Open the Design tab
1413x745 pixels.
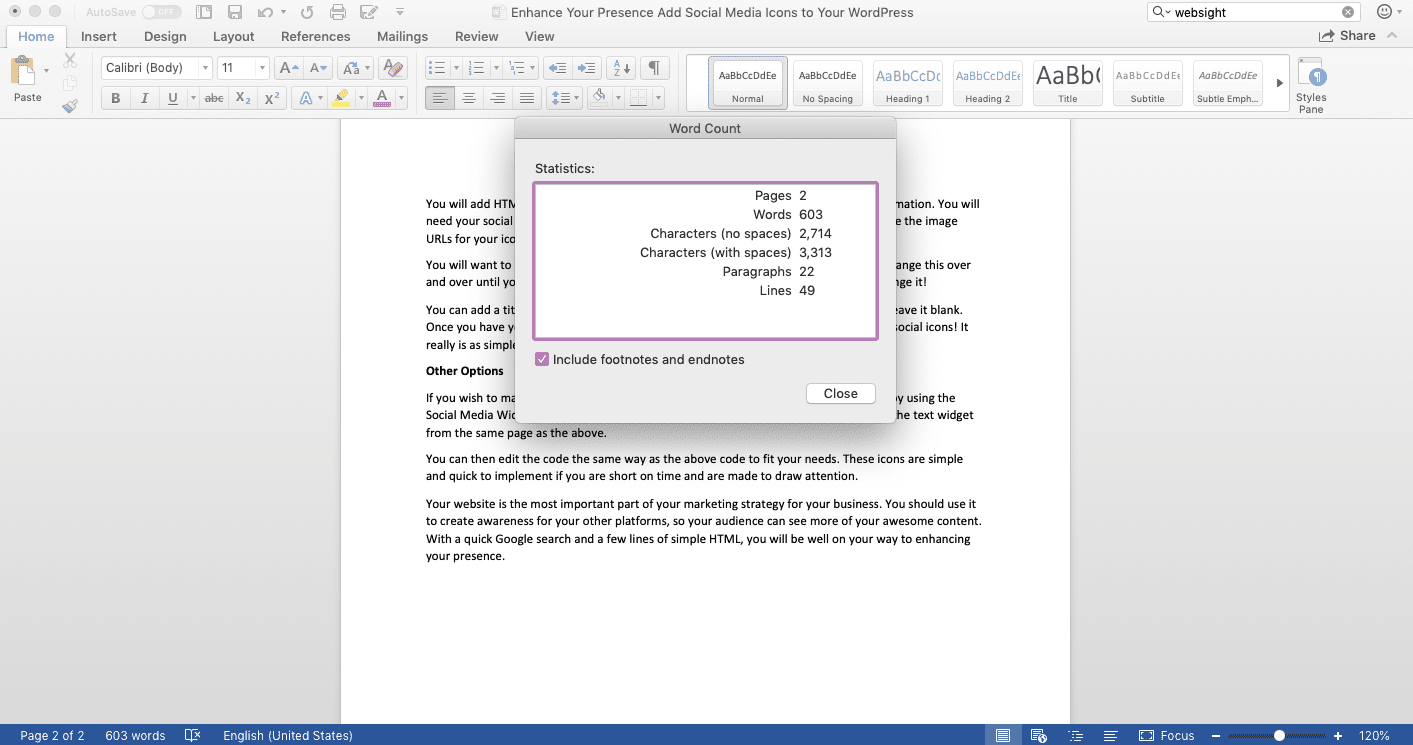165,36
